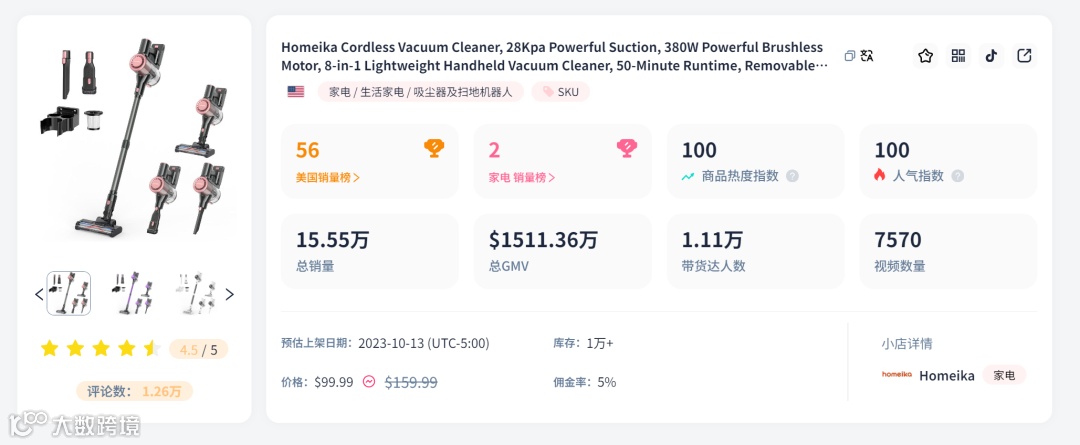Click the 4.5 star rating stars
This screenshot has height=445, width=1080.
click(x=100, y=348)
